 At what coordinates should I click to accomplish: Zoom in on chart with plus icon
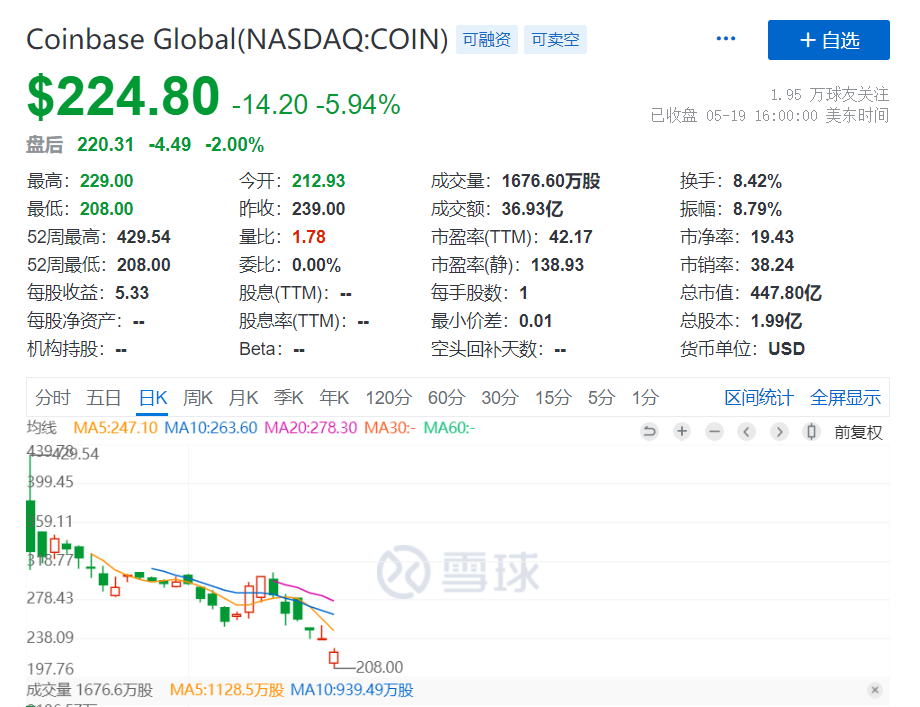(x=681, y=431)
